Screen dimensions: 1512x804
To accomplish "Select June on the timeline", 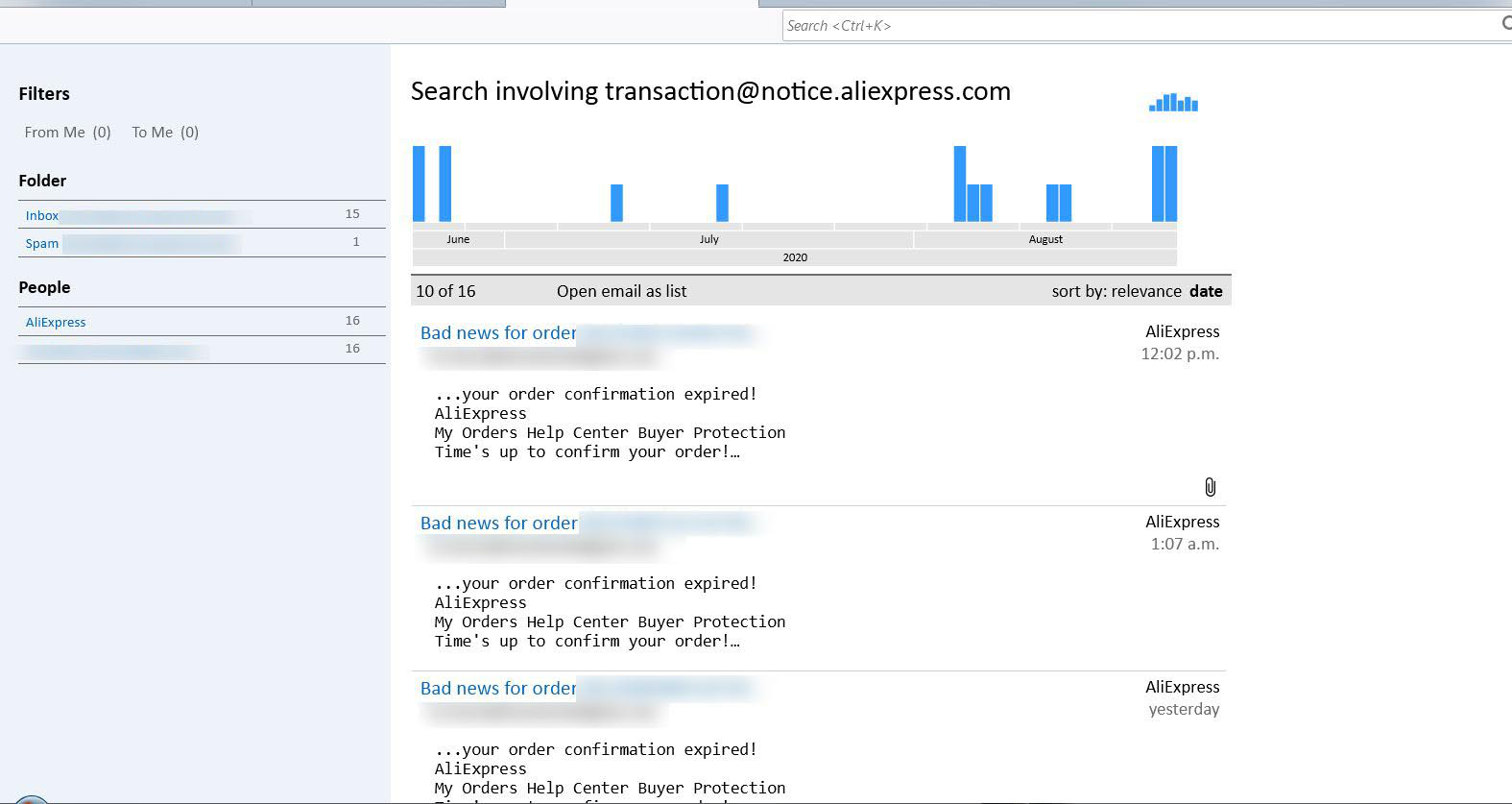I will click(x=458, y=239).
